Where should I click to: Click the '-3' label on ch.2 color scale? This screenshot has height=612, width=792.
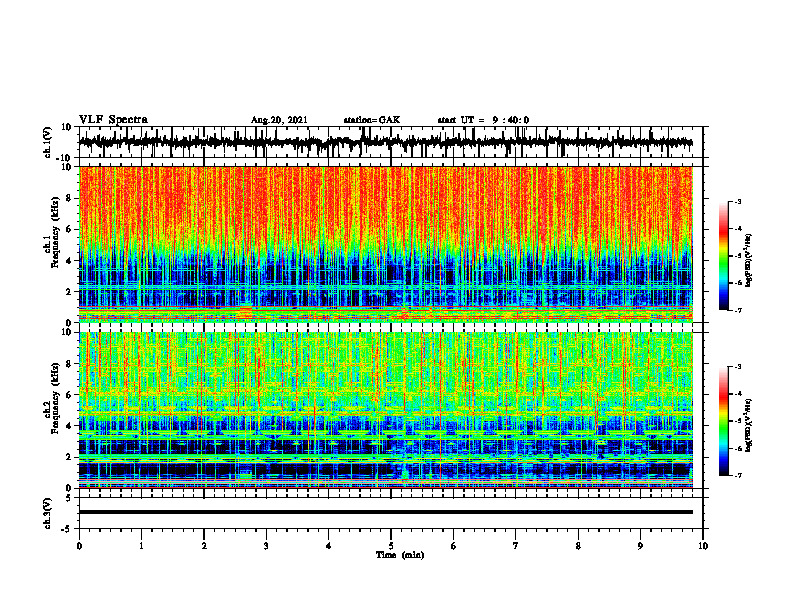tap(737, 367)
